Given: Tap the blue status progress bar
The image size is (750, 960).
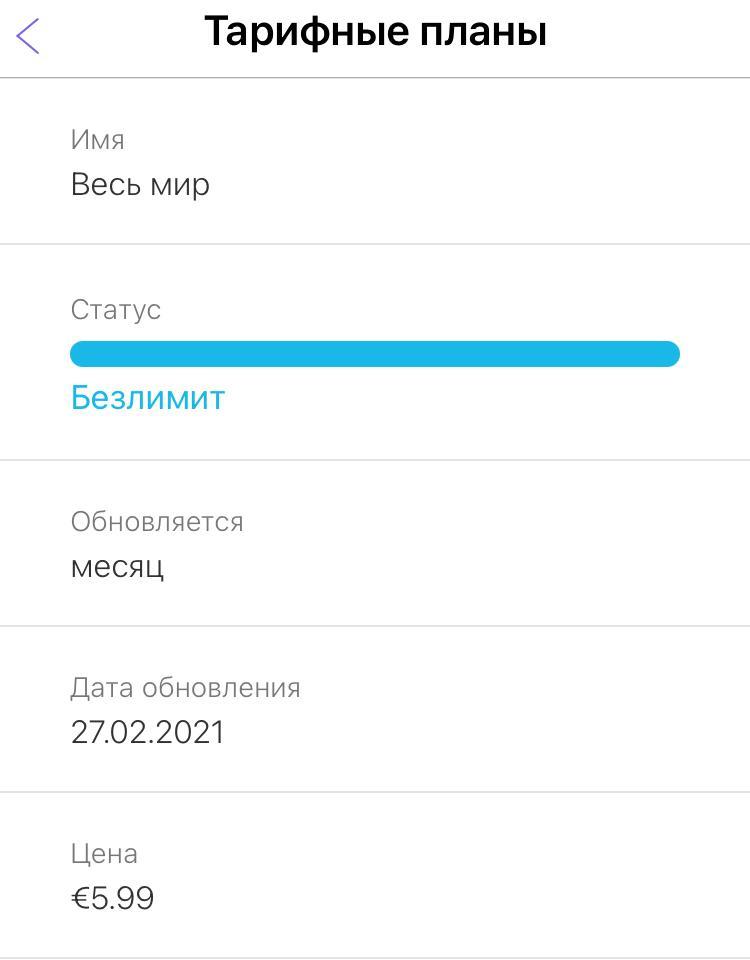Looking at the screenshot, I should tap(375, 354).
